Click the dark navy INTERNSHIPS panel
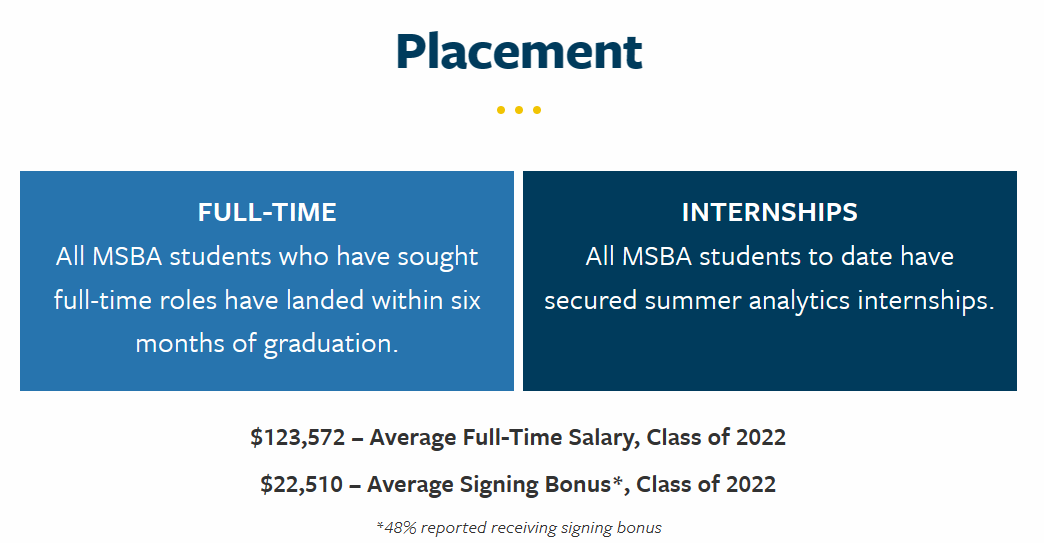Image resolution: width=1044 pixels, height=543 pixels. [770, 281]
